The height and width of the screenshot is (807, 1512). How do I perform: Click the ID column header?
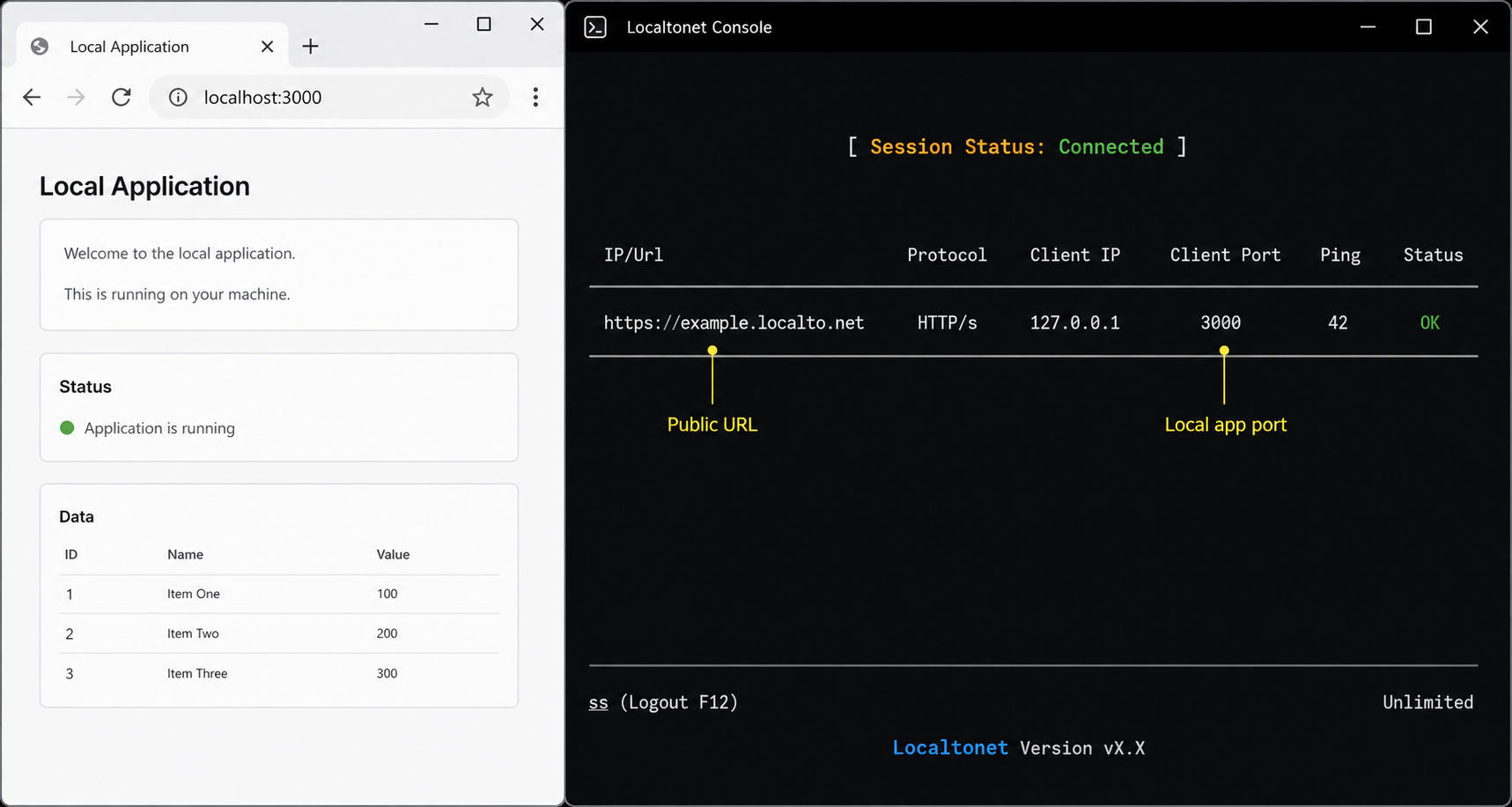[x=71, y=555]
